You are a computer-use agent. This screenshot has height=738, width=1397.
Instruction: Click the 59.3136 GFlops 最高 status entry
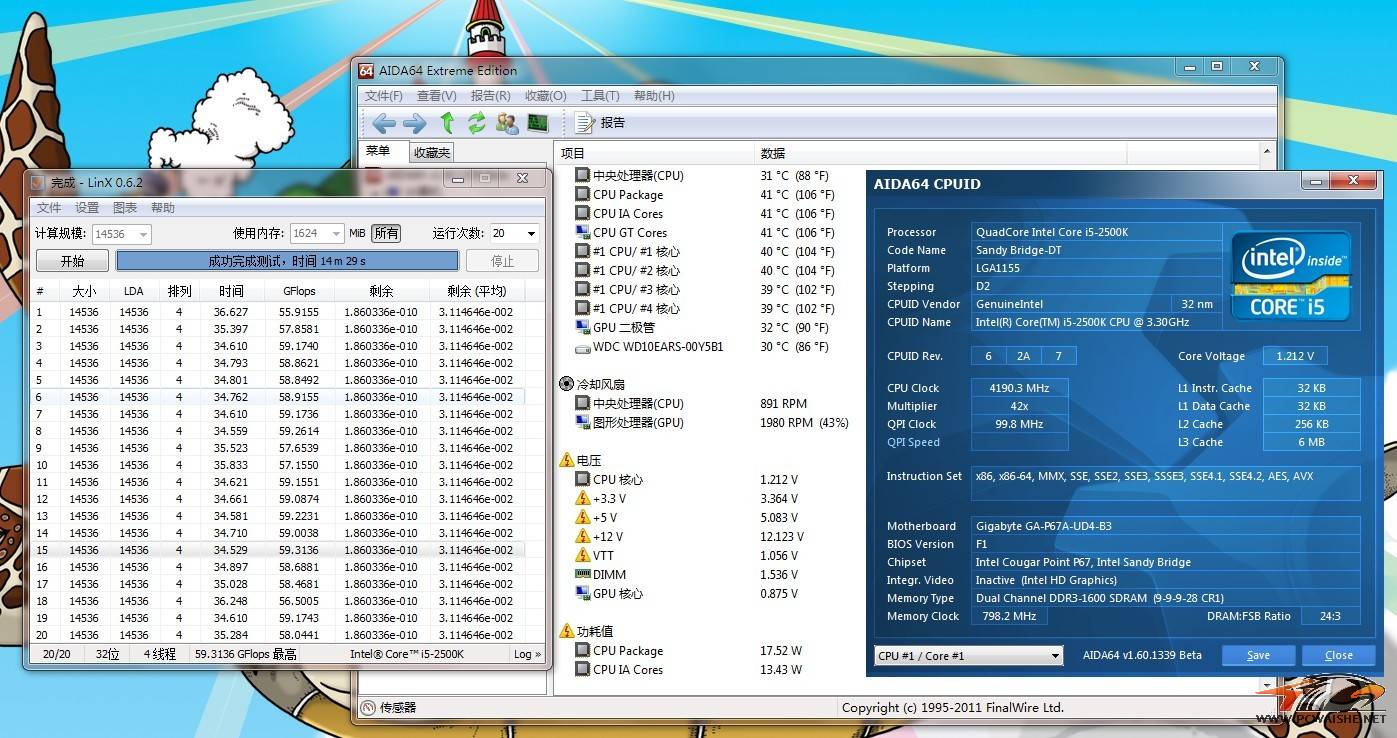point(245,654)
